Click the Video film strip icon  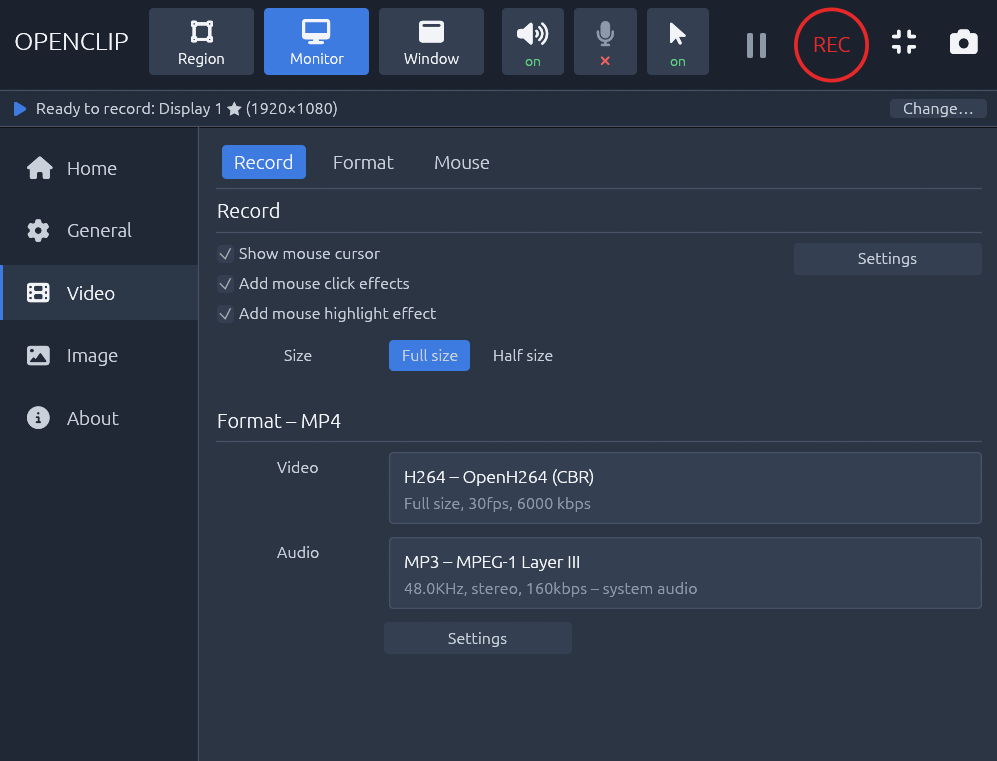(x=38, y=292)
